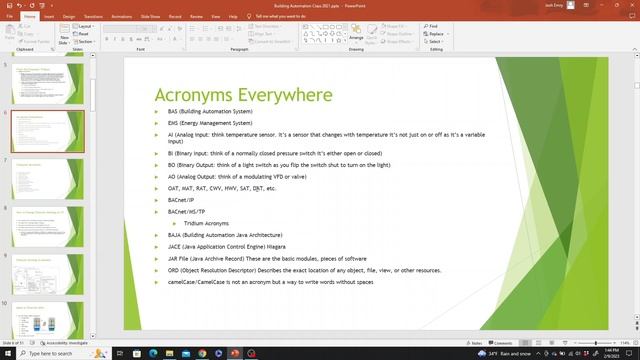
Task: Open the slide Layout dropdown
Action: (84, 26)
